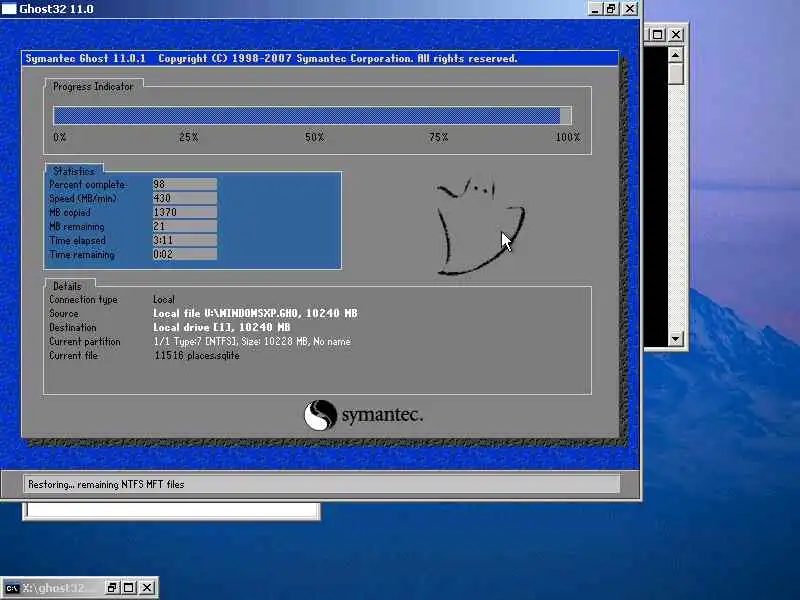The height and width of the screenshot is (600, 800).
Task: Click the Restoring remaining NTFS MFT files status
Action: click(x=106, y=484)
